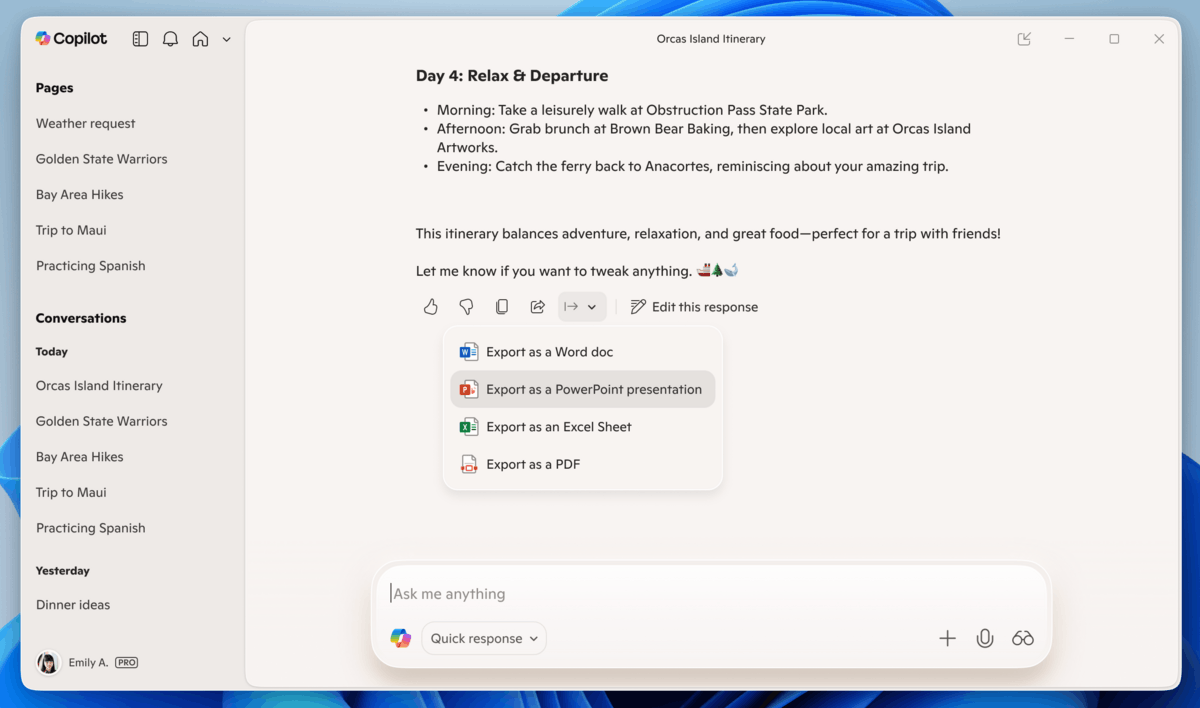
Task: Select Export as an Excel Sheet
Action: click(x=558, y=427)
